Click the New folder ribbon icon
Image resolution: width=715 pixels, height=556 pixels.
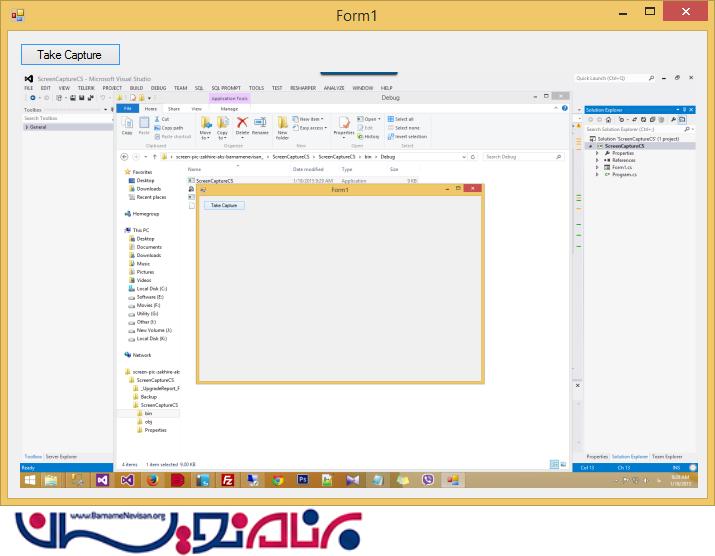coord(283,124)
